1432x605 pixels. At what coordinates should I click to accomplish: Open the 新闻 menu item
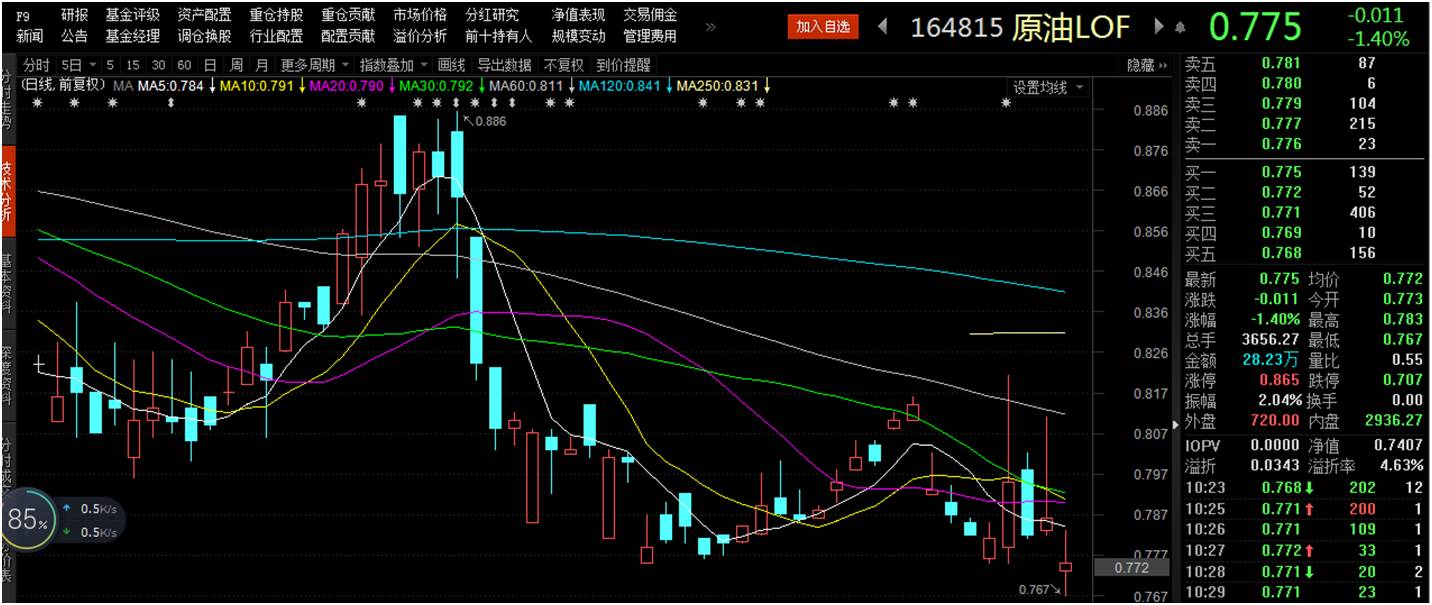30,36
